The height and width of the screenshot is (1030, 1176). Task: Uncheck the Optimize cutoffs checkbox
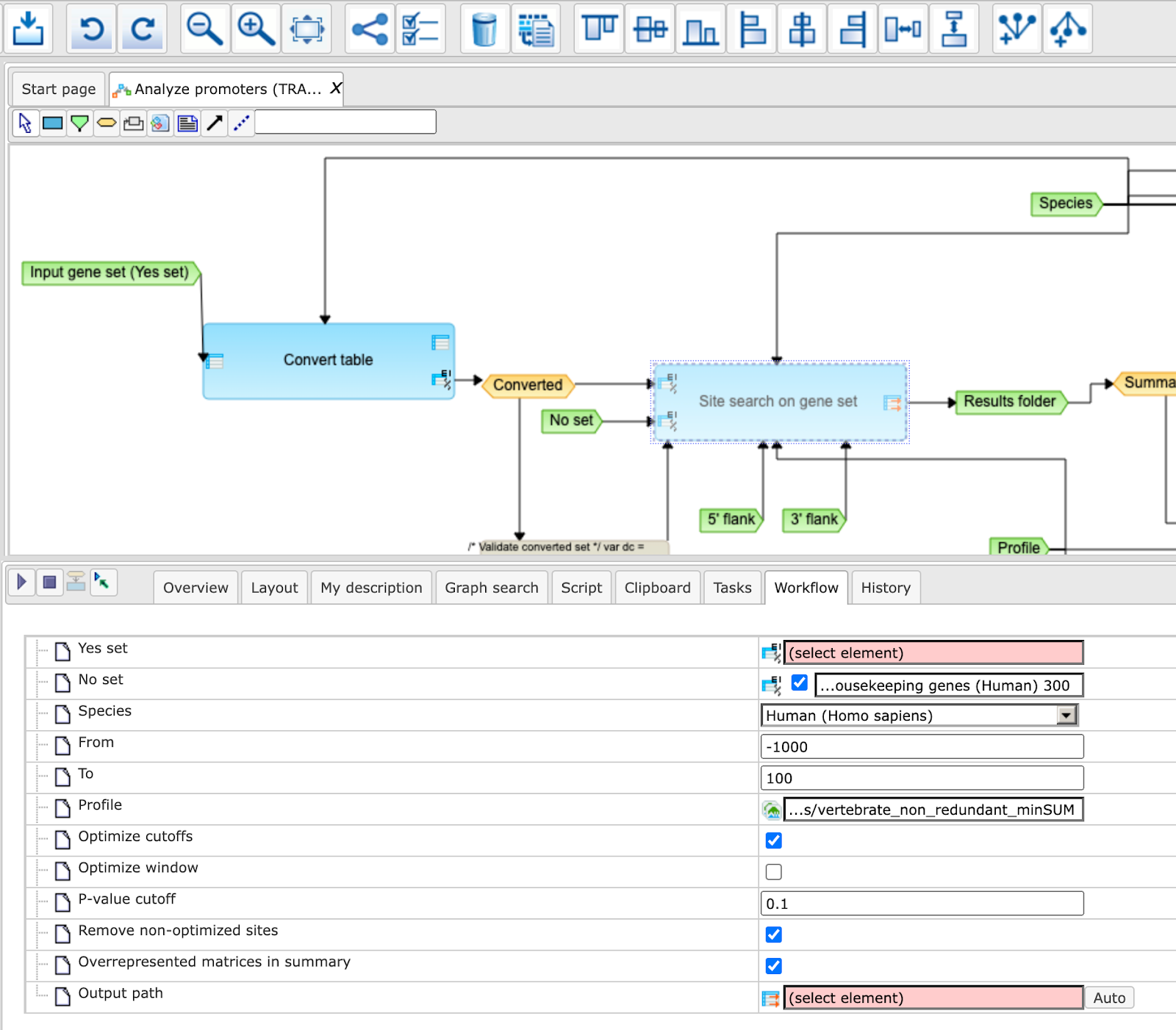pyautogui.click(x=773, y=840)
